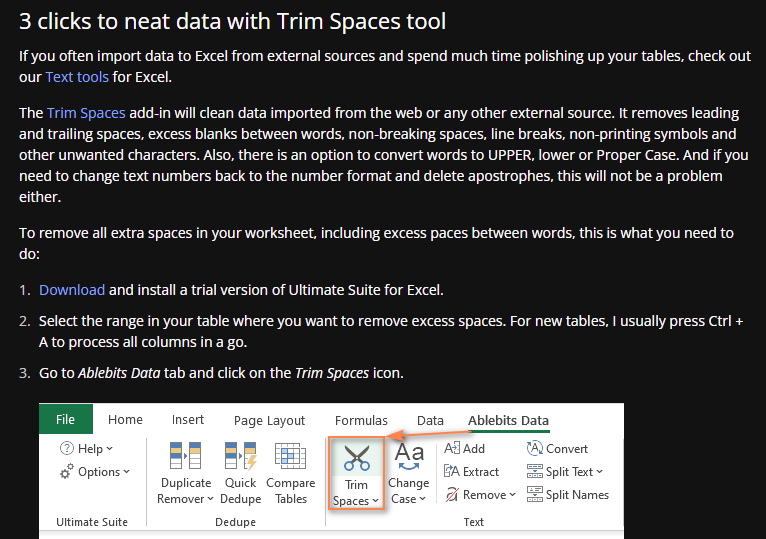This screenshot has height=539, width=766.
Task: Click the Trim Spaces scissors icon
Action: click(x=356, y=459)
